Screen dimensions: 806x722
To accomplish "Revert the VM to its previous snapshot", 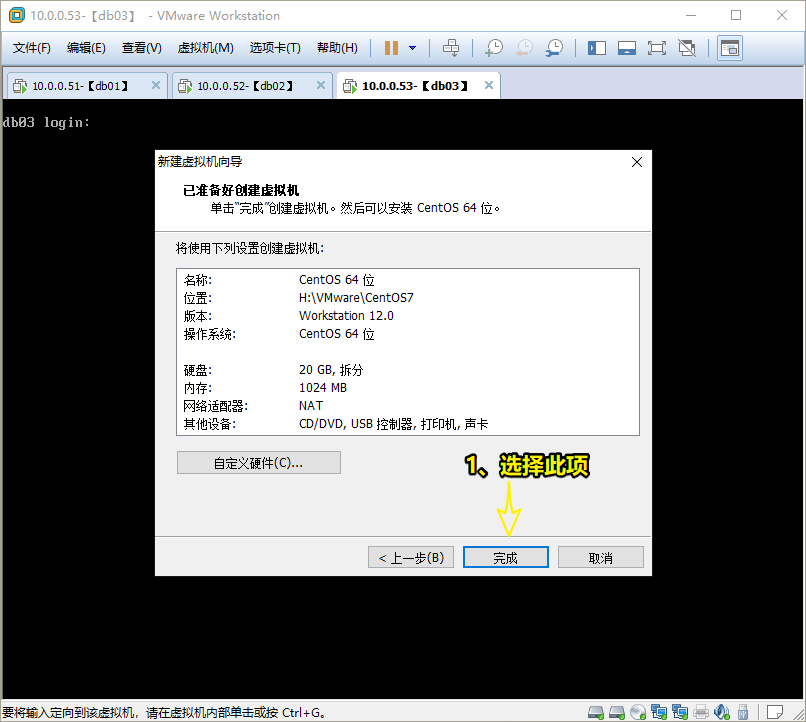I will tap(524, 48).
